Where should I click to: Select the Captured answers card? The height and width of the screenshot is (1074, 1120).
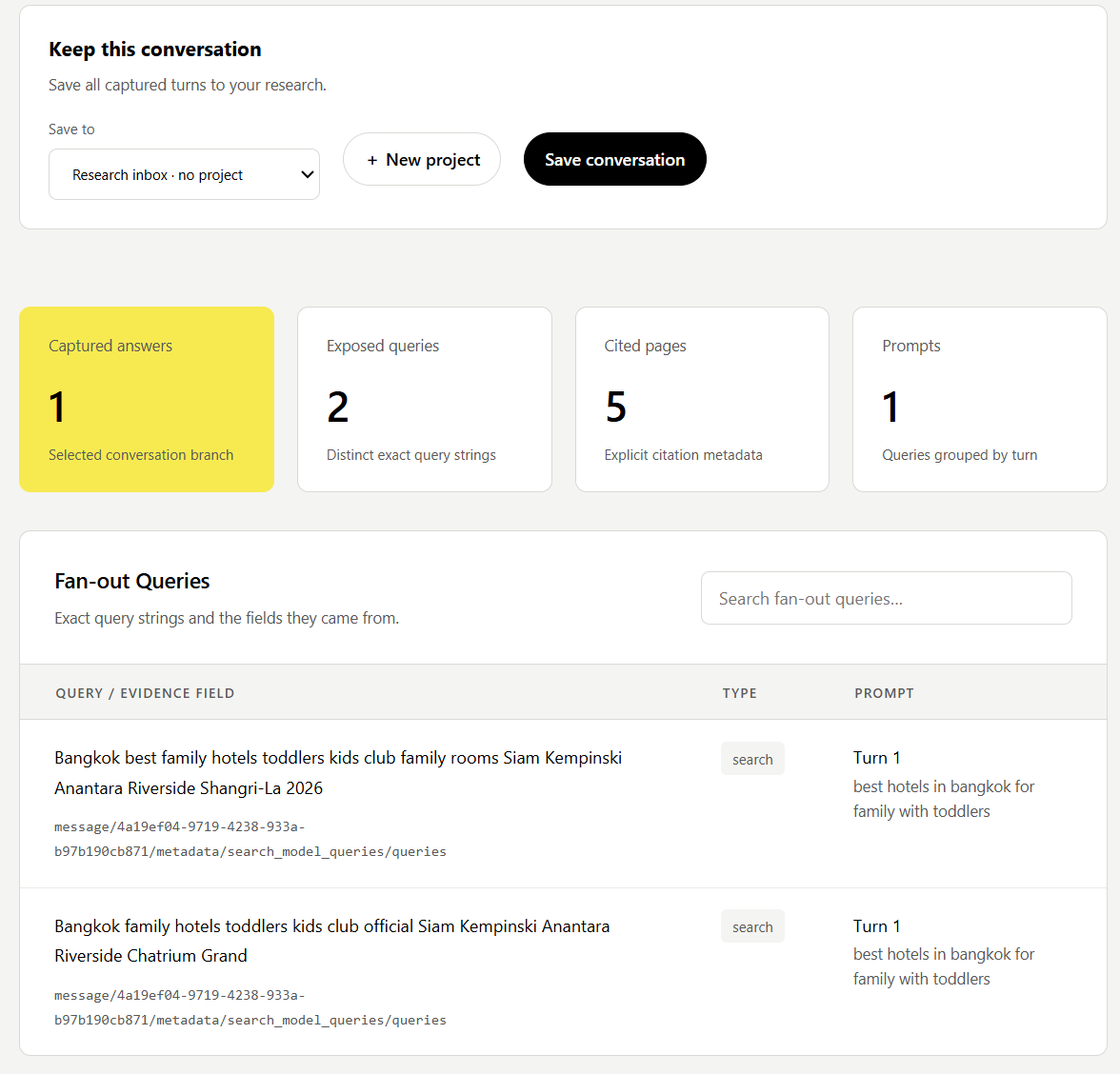click(x=147, y=399)
